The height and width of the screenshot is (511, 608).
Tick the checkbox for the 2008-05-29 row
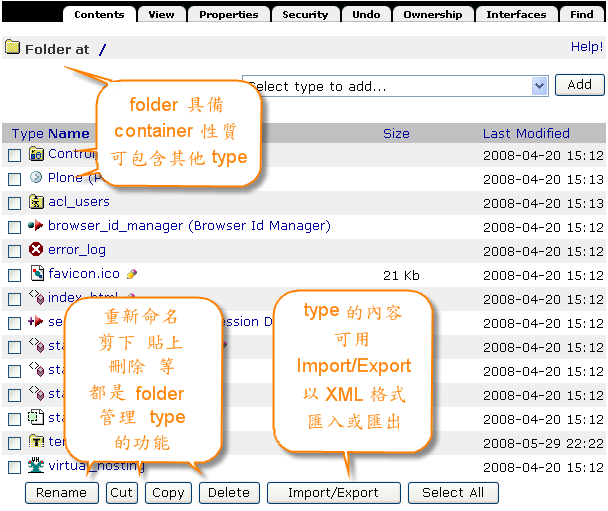tap(15, 444)
